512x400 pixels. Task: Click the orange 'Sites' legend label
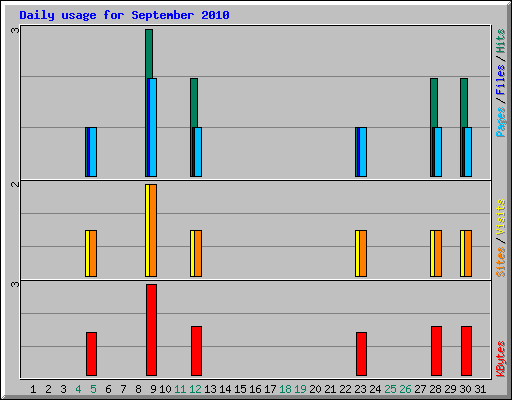[501, 262]
